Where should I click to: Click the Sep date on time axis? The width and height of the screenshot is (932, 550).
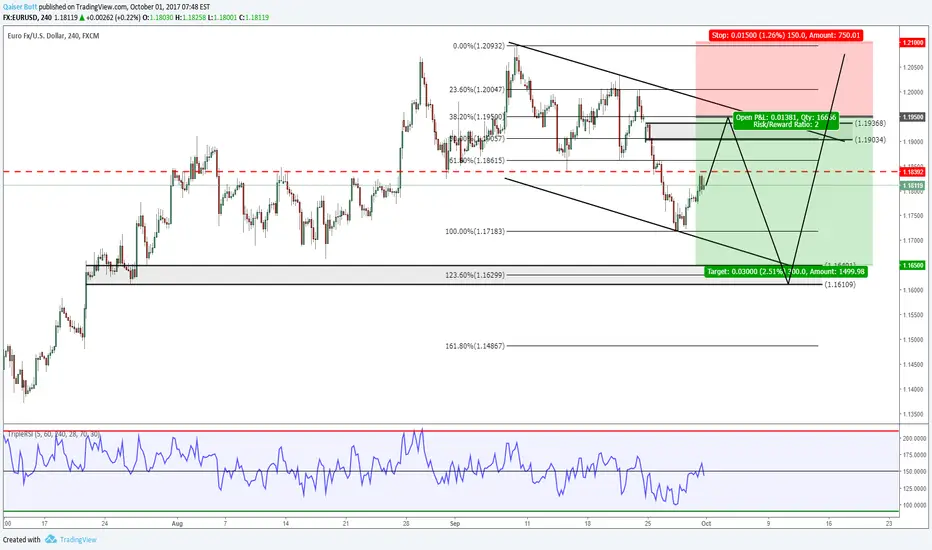pos(455,524)
